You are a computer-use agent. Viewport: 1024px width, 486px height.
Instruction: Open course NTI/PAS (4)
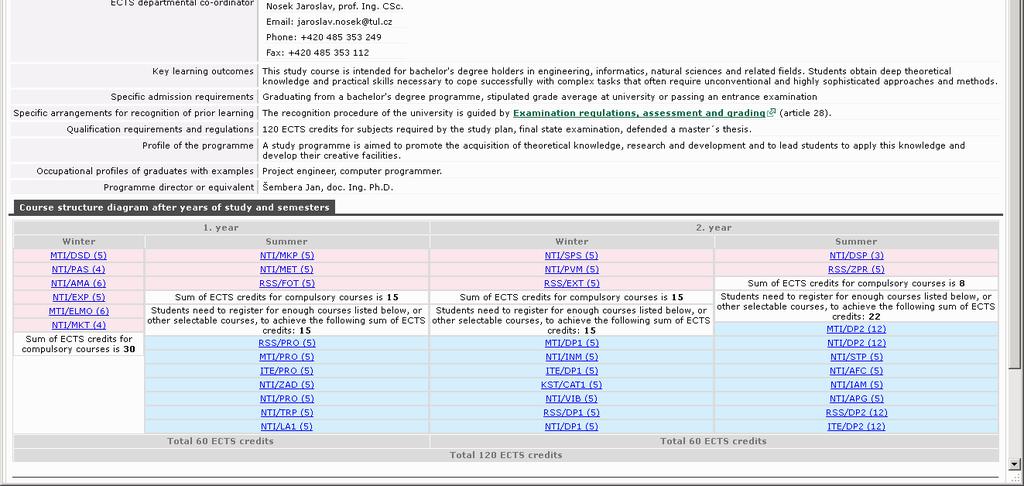point(78,269)
